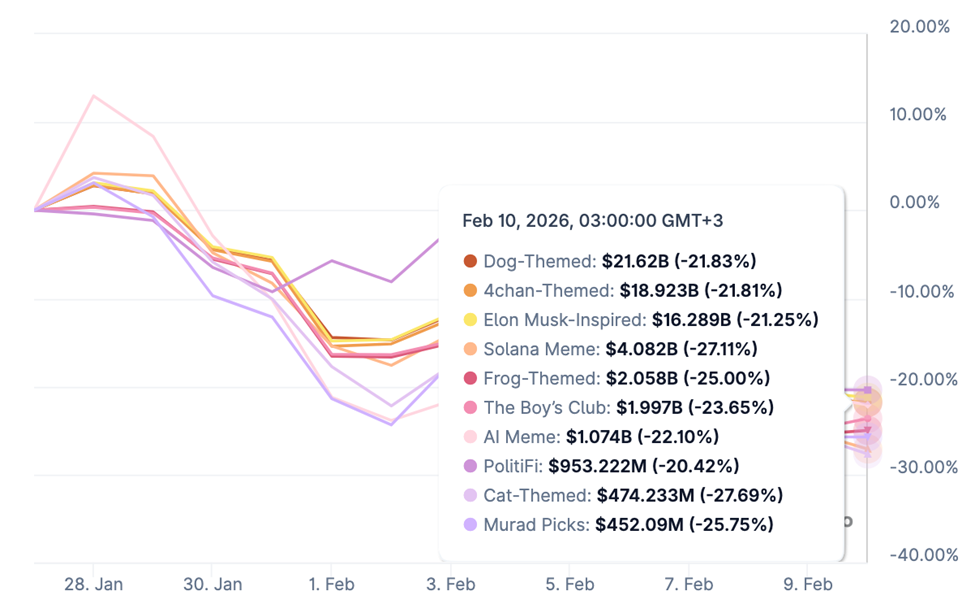Click the Cat-Themed lavender color dot

point(470,495)
